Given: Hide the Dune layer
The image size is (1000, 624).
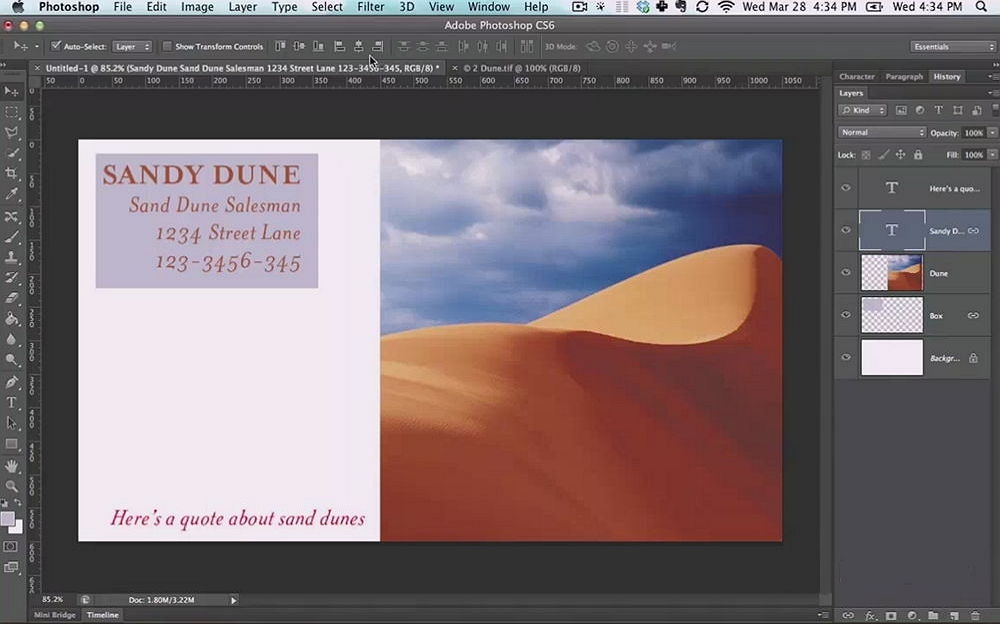Looking at the screenshot, I should (x=846, y=272).
